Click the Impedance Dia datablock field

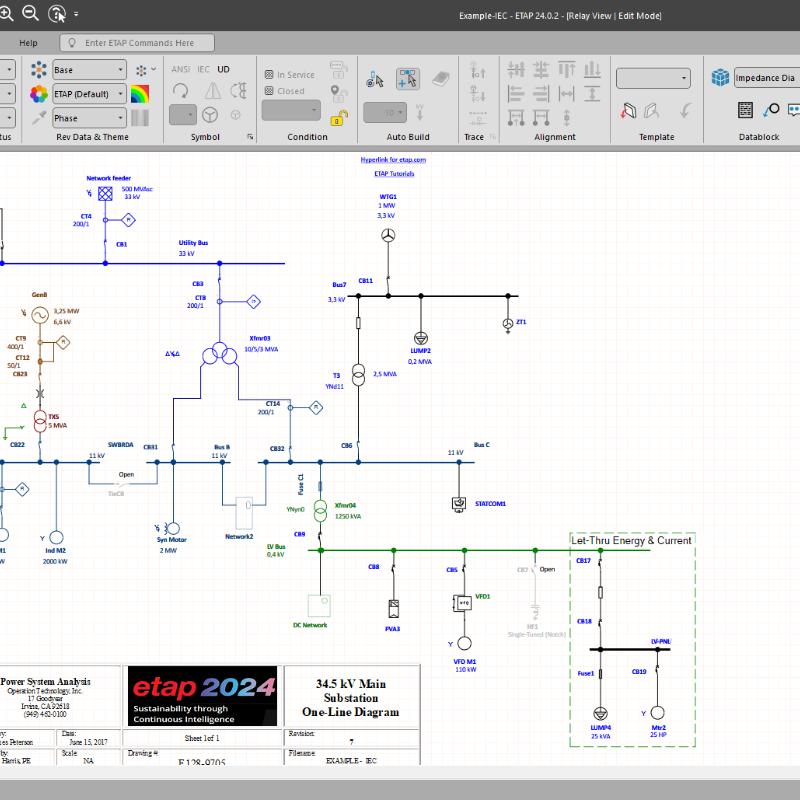point(767,78)
